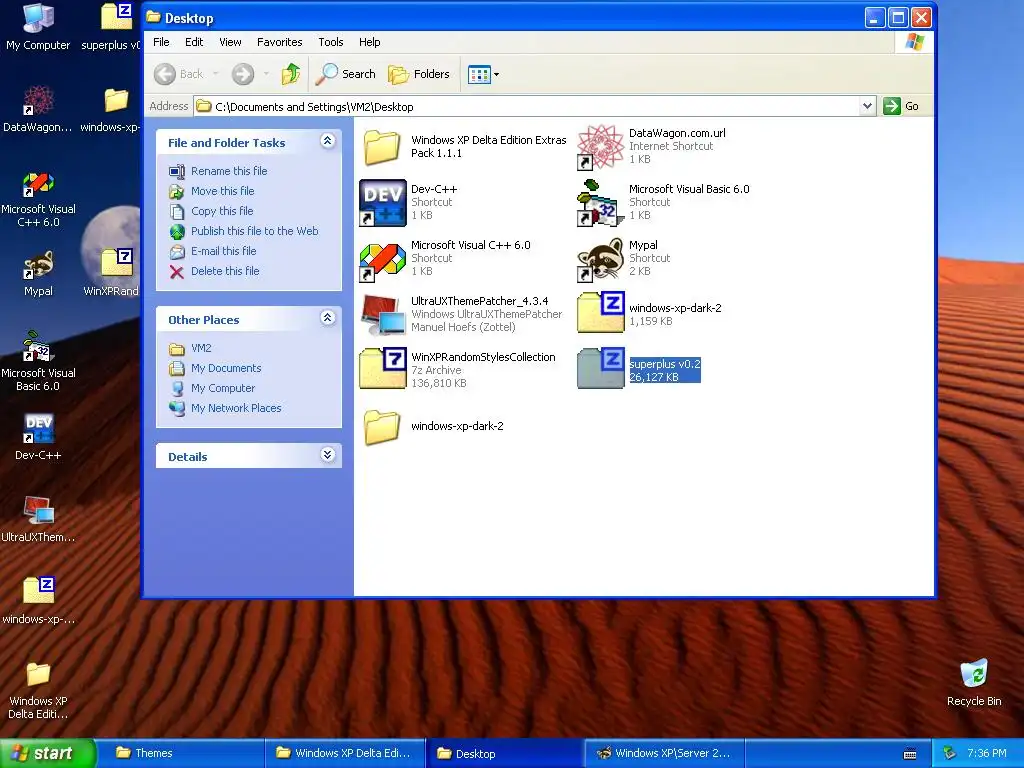Go to My Documents in Other Places

pos(215,368)
